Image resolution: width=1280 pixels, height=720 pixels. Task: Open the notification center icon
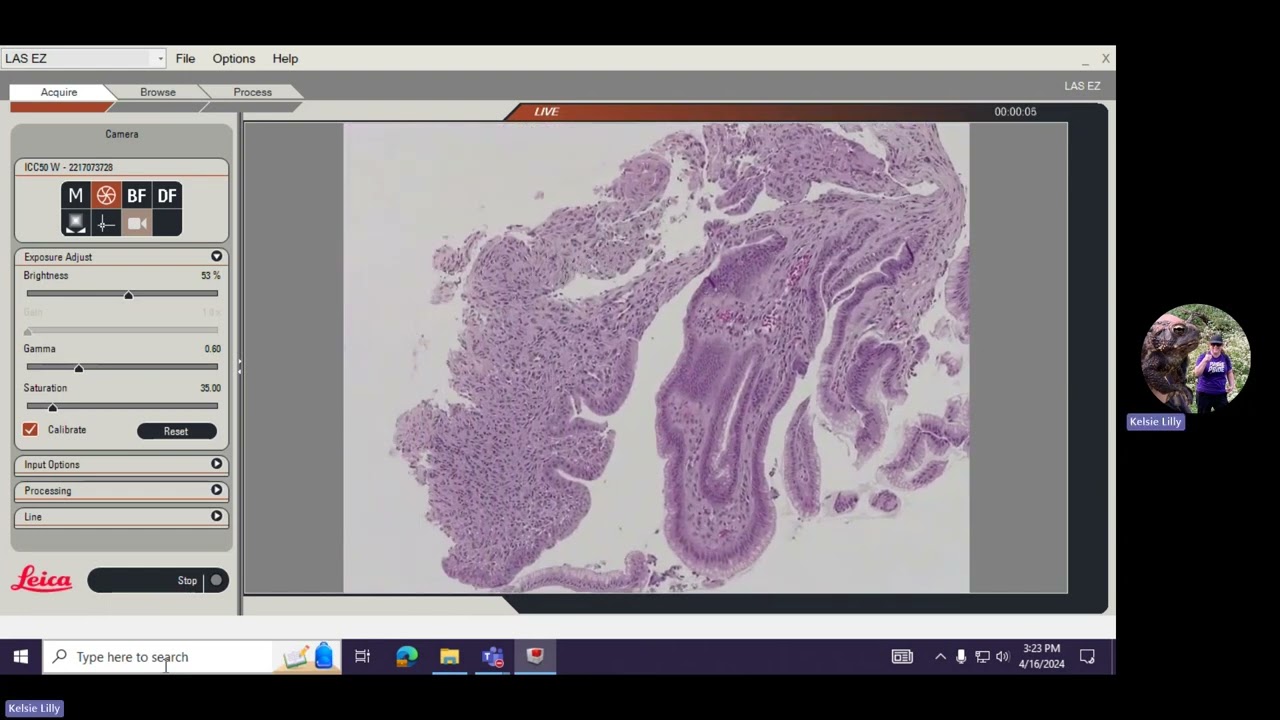click(1087, 657)
